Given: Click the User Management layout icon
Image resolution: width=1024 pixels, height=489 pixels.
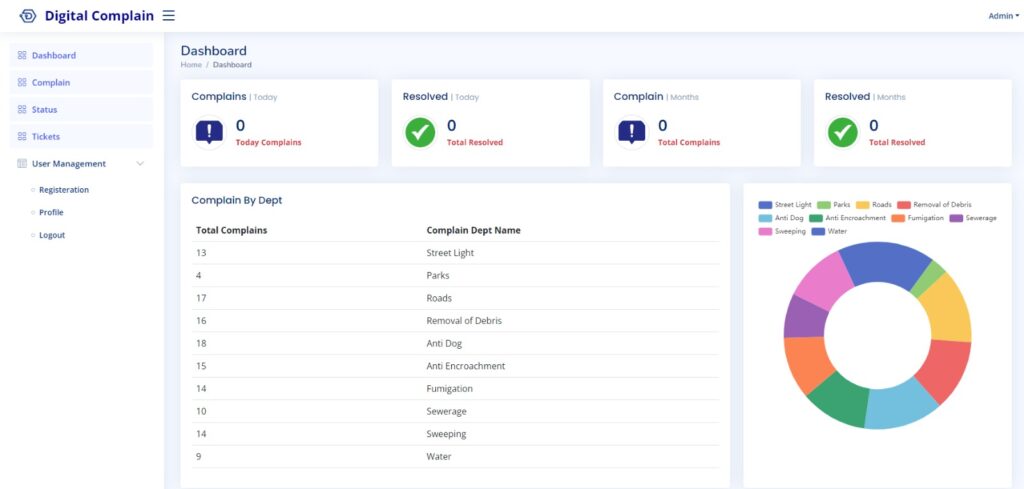Looking at the screenshot, I should pyautogui.click(x=22, y=164).
